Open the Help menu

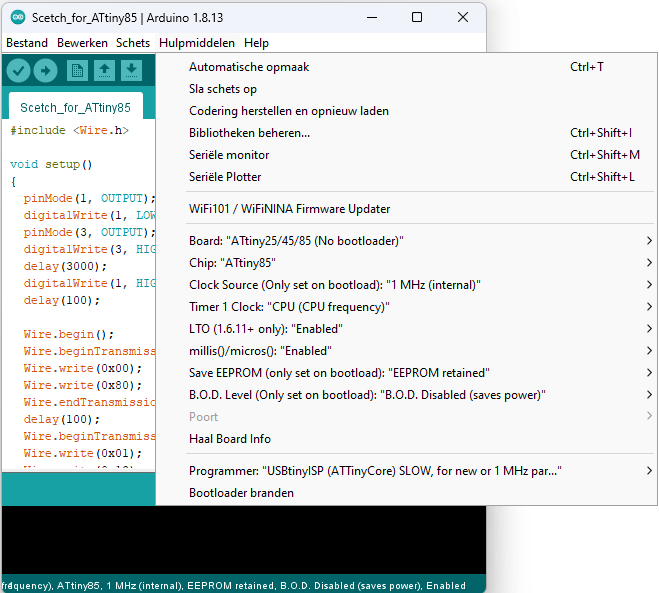[256, 43]
